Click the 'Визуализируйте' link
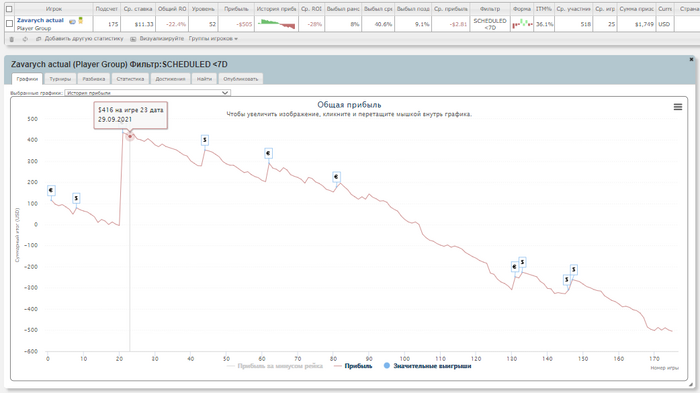This screenshot has height=393, width=700. (162, 39)
